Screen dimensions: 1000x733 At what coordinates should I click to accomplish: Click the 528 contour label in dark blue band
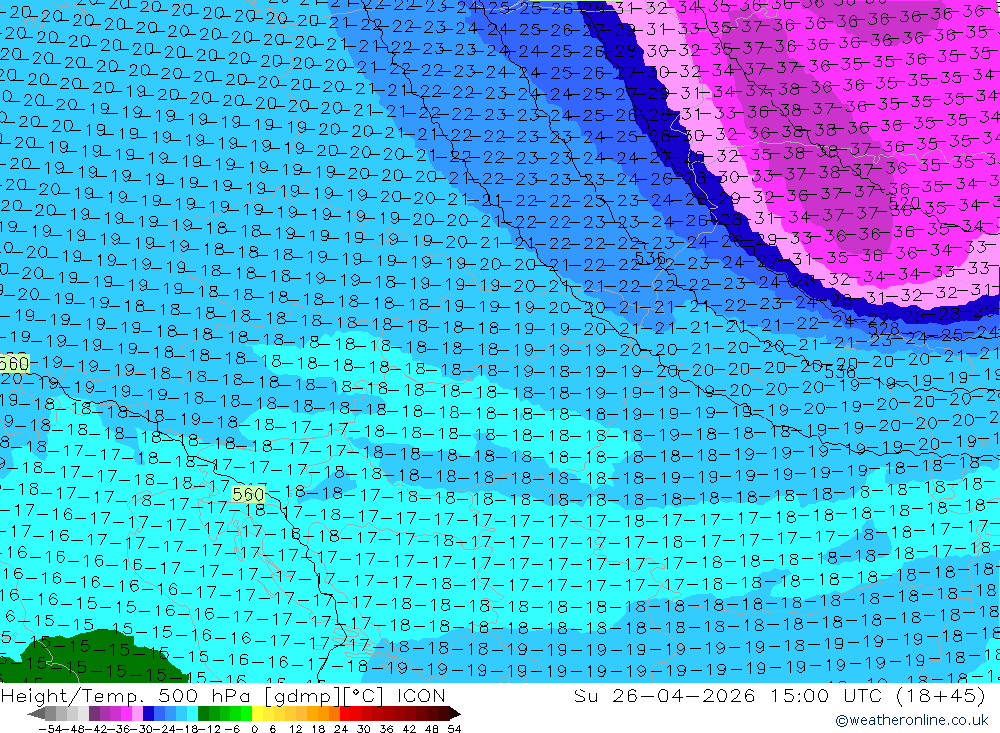click(x=884, y=329)
